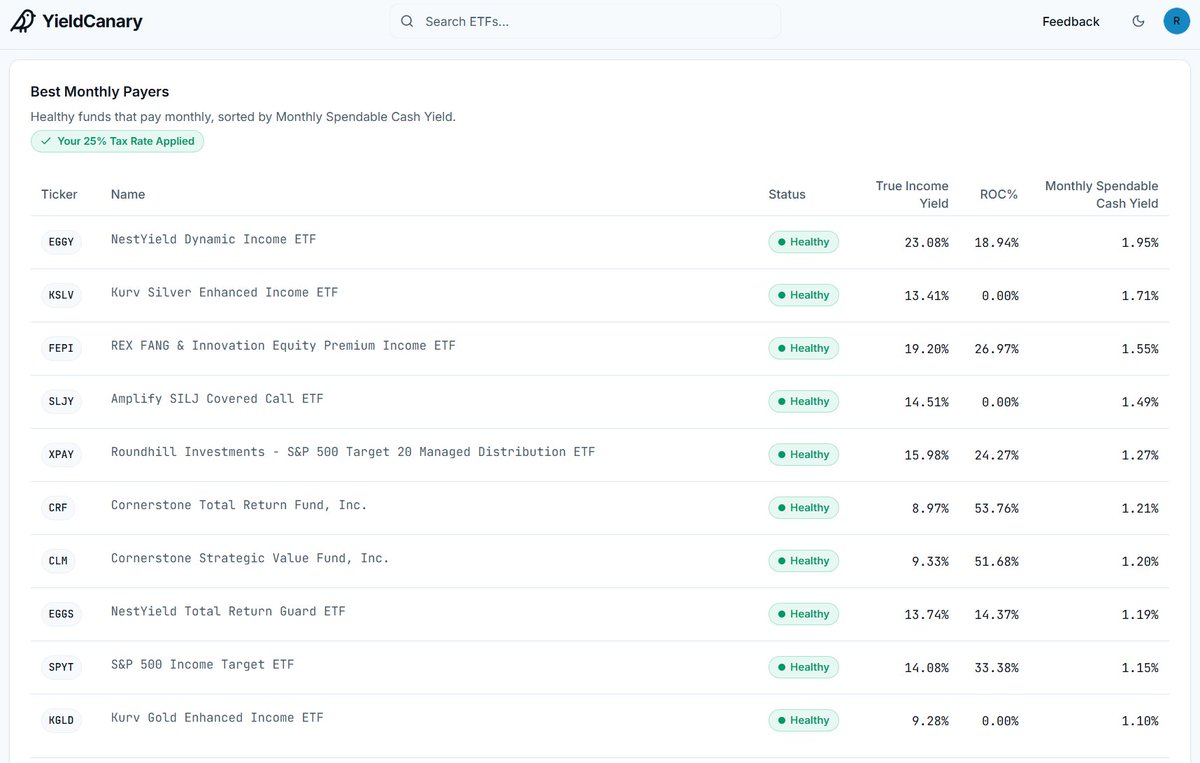
Task: Click the 25% Tax Rate Applied badge
Action: click(117, 141)
